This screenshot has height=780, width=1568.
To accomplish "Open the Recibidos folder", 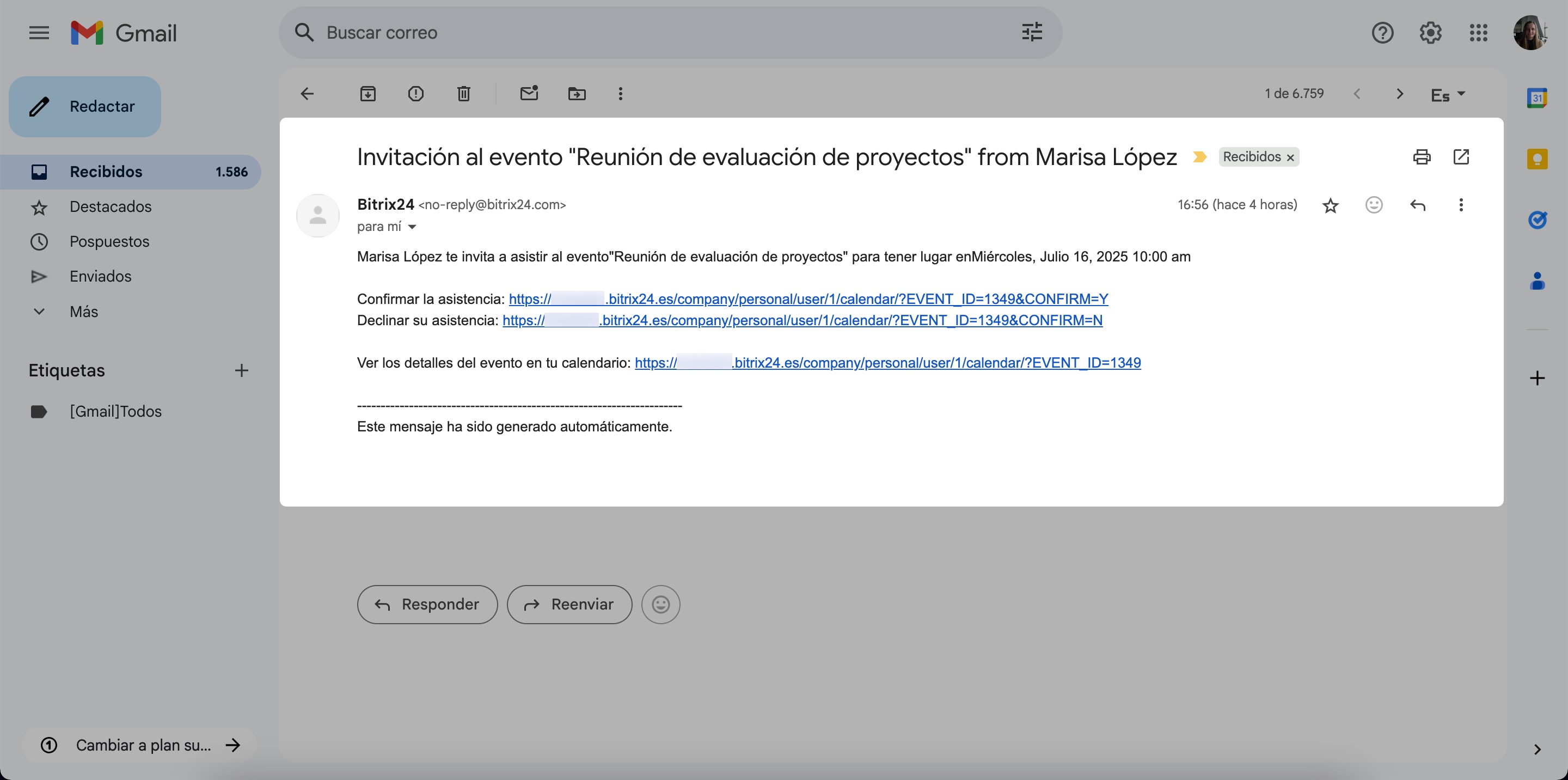I will 130,172.
